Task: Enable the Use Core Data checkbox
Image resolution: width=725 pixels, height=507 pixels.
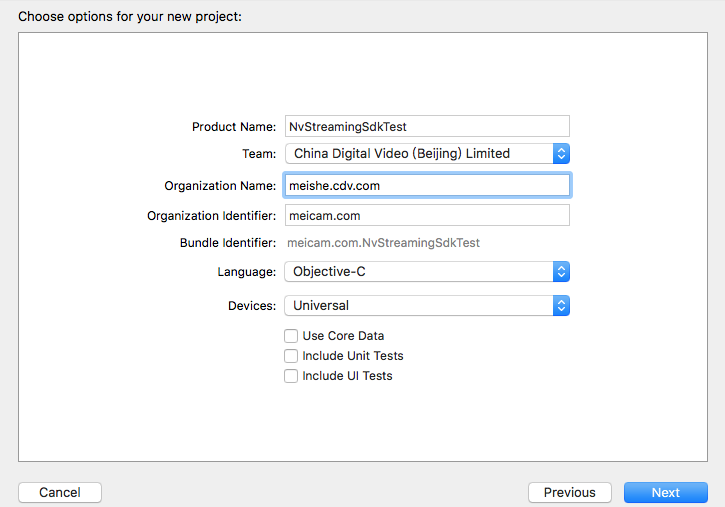Action: [291, 336]
